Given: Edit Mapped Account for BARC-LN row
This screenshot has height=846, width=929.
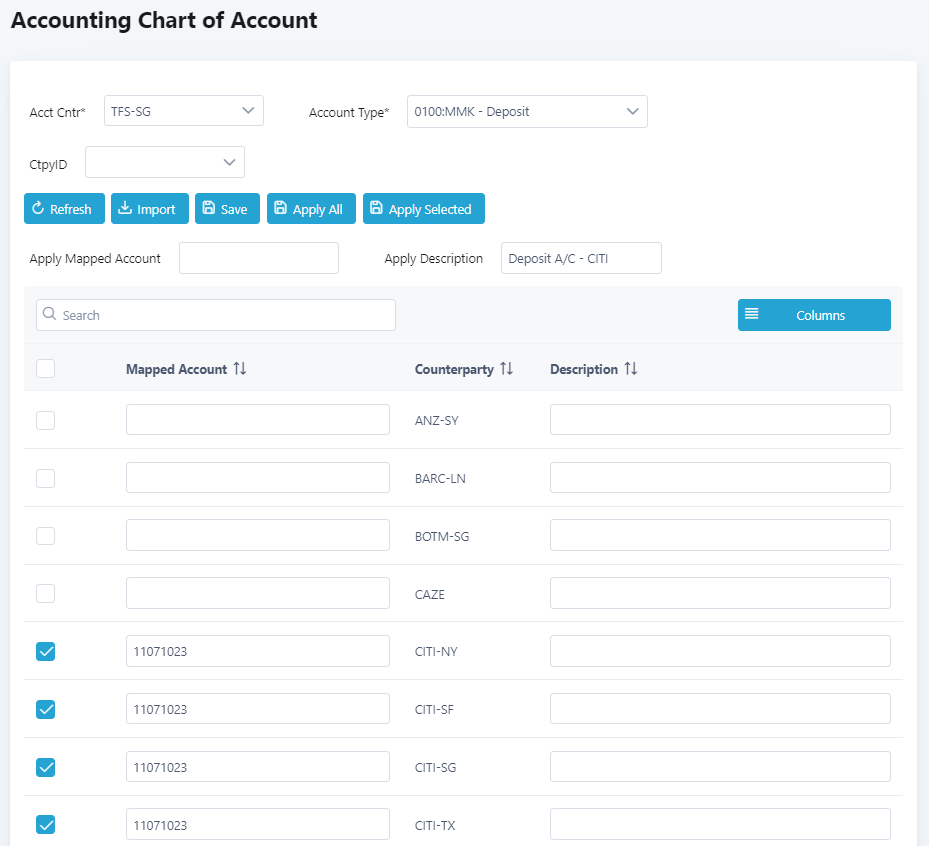Looking at the screenshot, I should pyautogui.click(x=258, y=478).
